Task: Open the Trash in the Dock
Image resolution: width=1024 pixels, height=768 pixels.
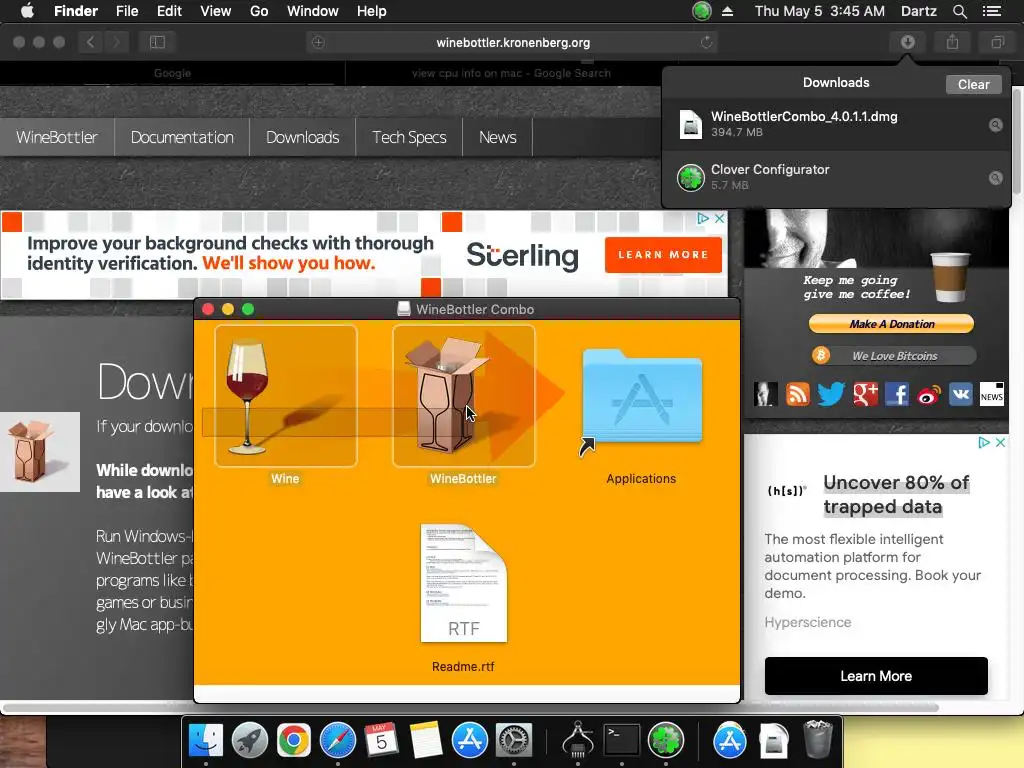Action: pyautogui.click(x=817, y=739)
